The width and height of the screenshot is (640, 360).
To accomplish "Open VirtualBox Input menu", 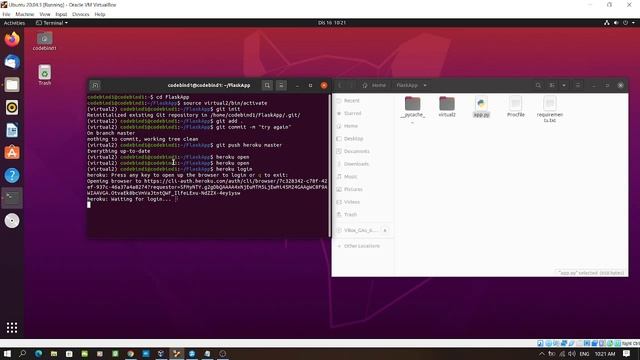I will point(61,14).
